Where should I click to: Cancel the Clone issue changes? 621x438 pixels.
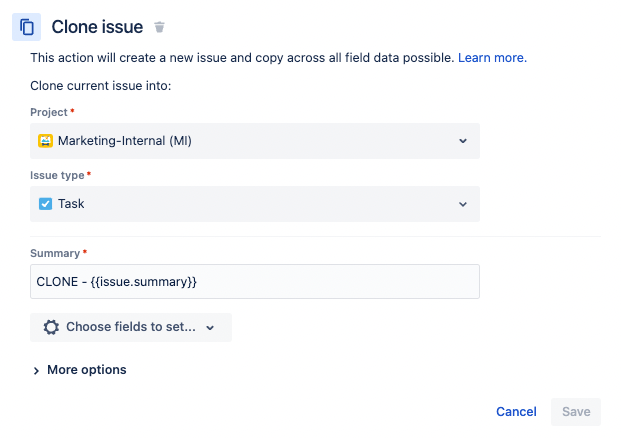(x=516, y=411)
